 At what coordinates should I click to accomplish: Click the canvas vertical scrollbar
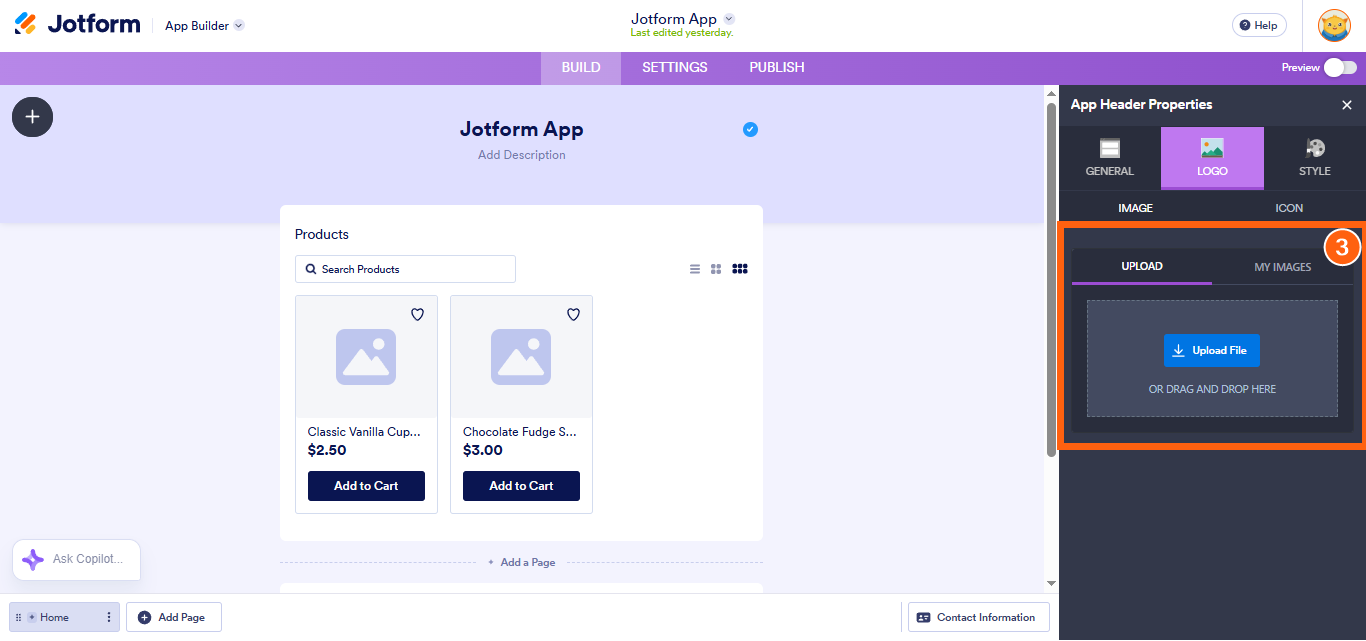coord(1051,280)
